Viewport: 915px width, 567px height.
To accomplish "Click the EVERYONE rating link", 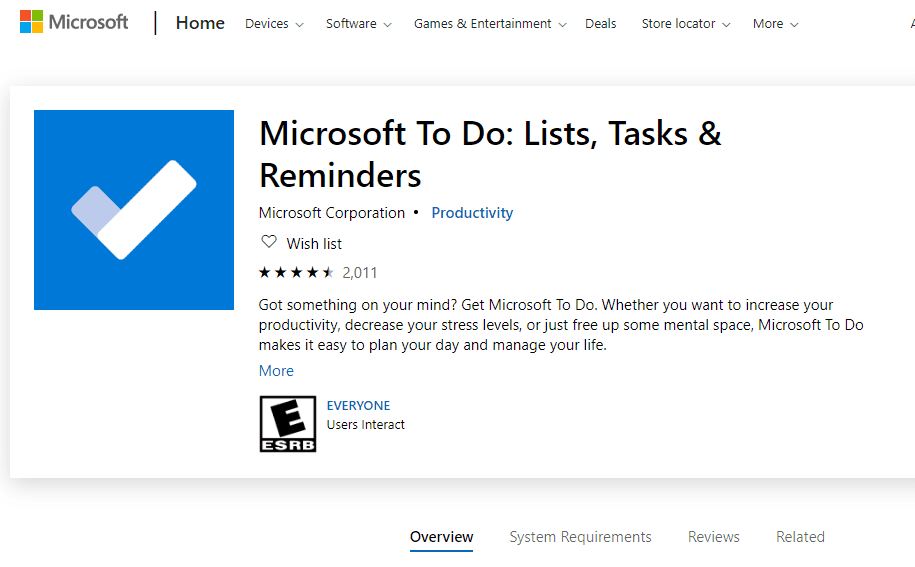I will tap(359, 406).
